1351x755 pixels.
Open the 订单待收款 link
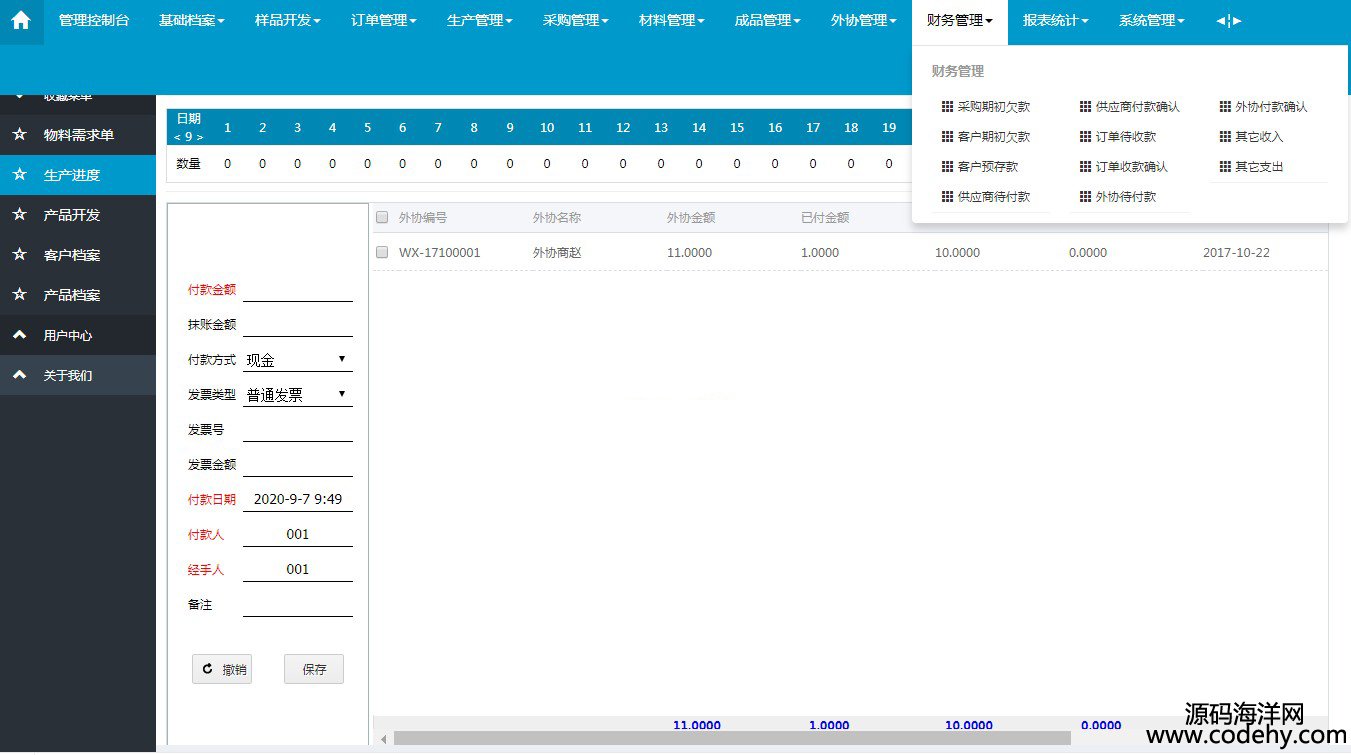(1126, 137)
